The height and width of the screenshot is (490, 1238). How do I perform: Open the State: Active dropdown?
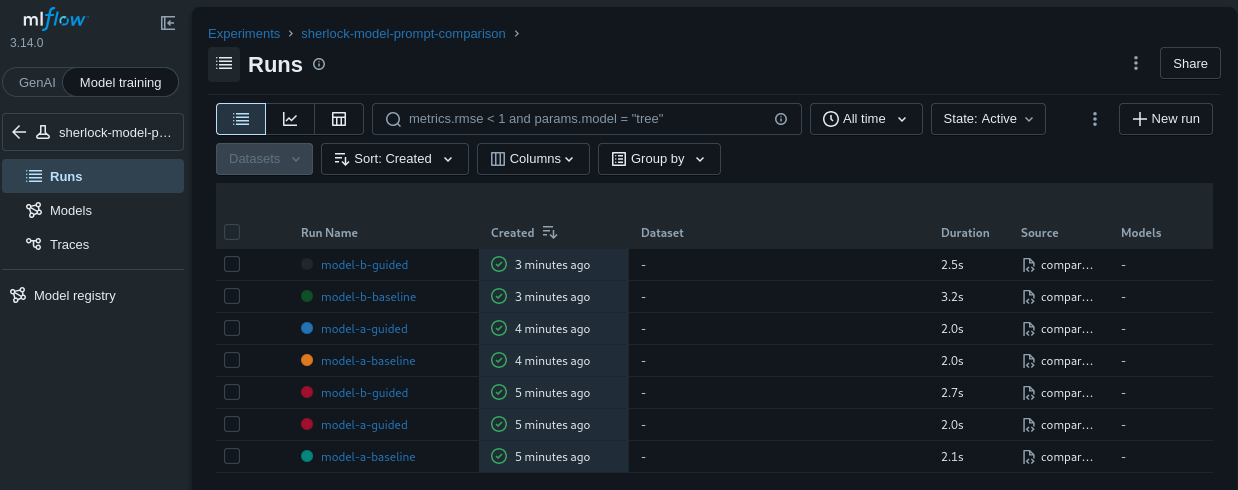(x=988, y=119)
